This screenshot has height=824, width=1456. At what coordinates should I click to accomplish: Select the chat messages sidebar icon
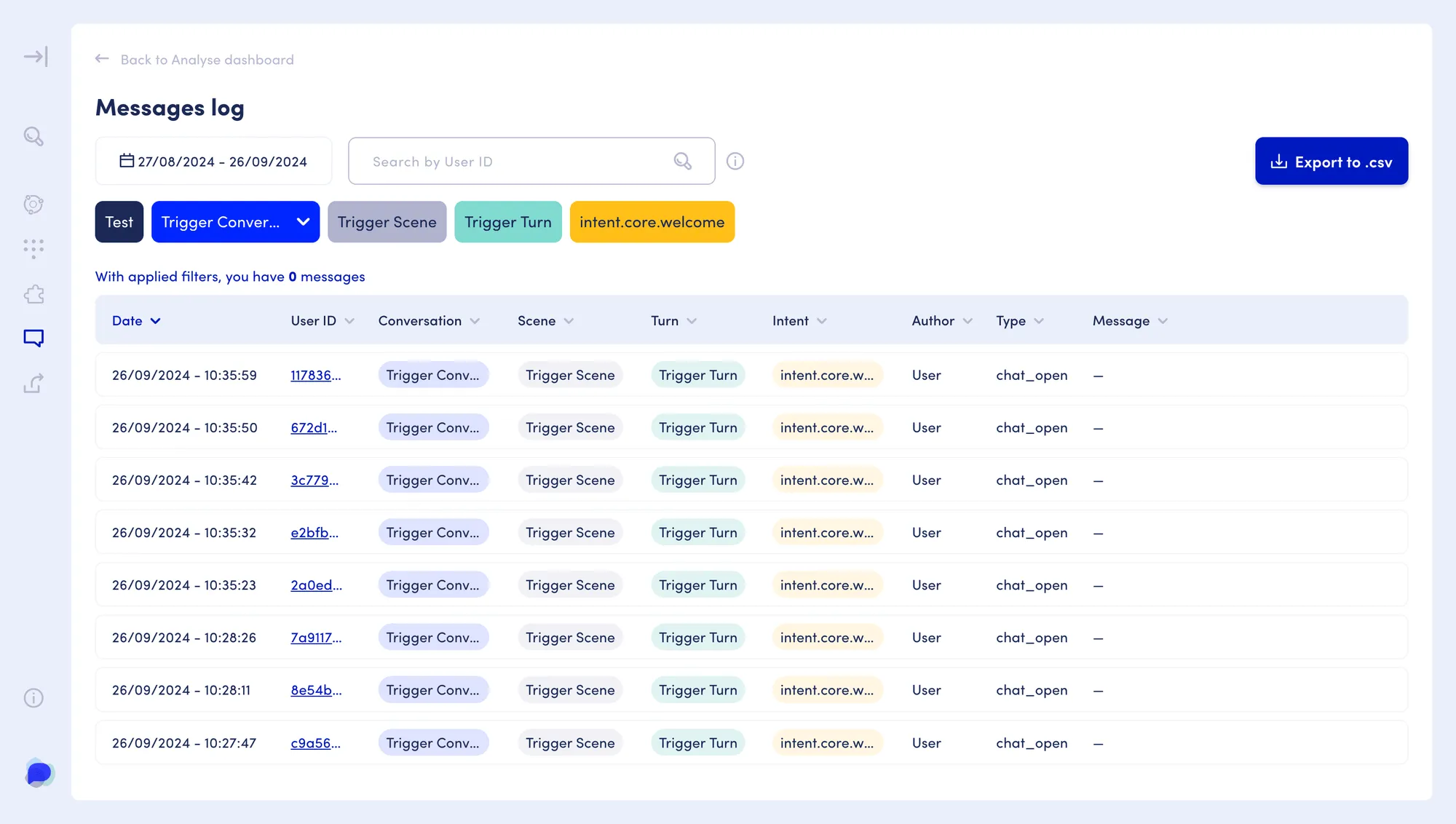pos(33,338)
